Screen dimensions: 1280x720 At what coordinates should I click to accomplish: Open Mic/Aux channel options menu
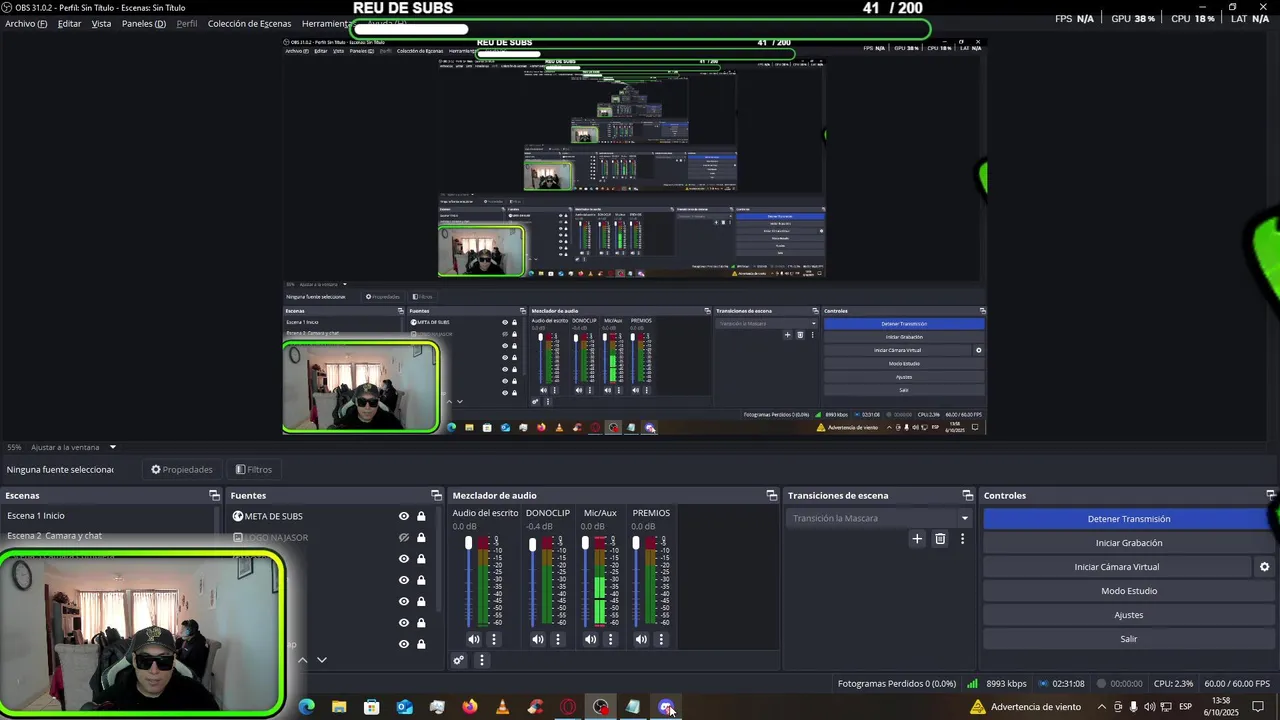[x=610, y=639]
